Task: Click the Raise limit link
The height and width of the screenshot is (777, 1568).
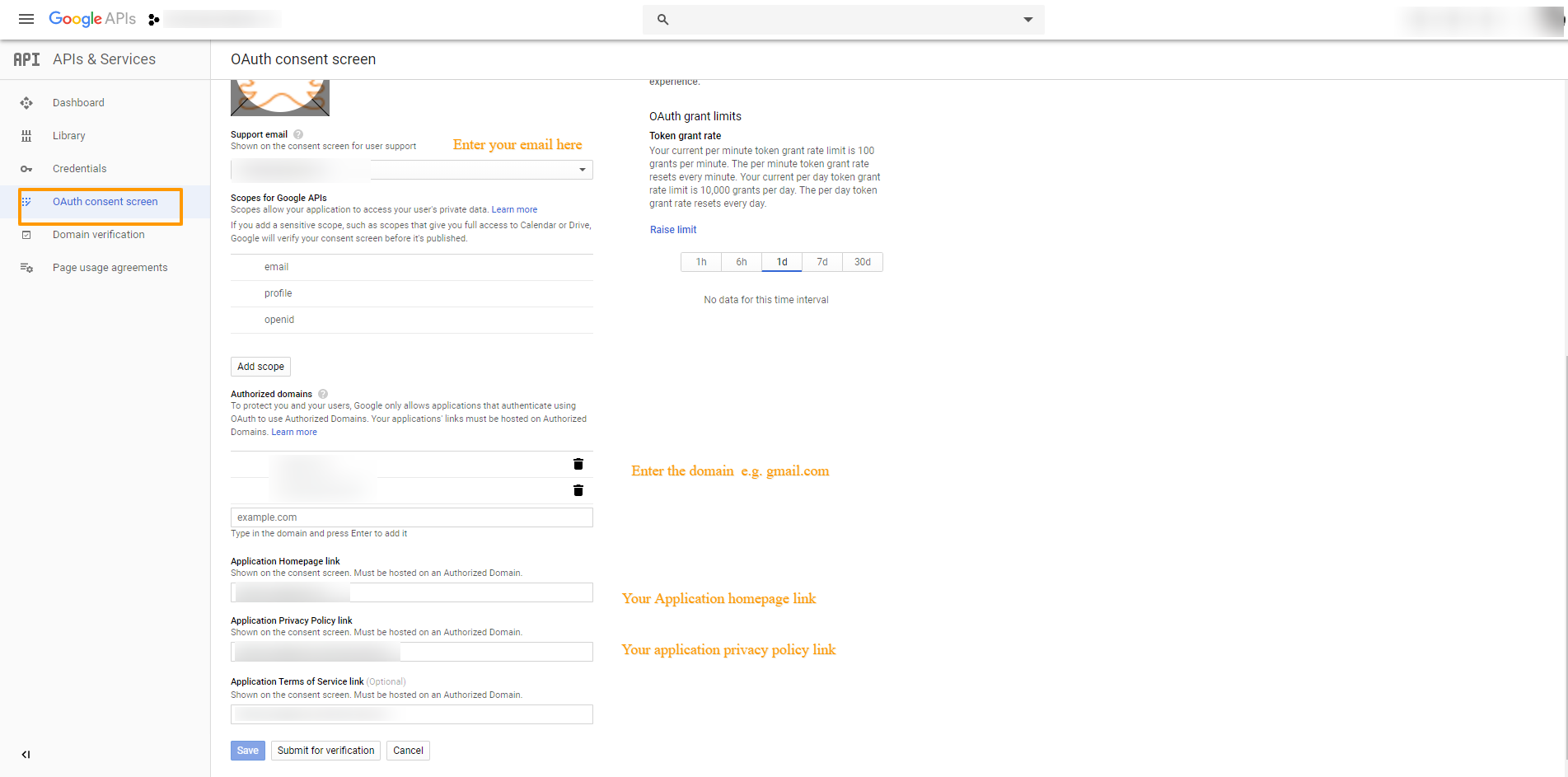Action: pyautogui.click(x=673, y=230)
